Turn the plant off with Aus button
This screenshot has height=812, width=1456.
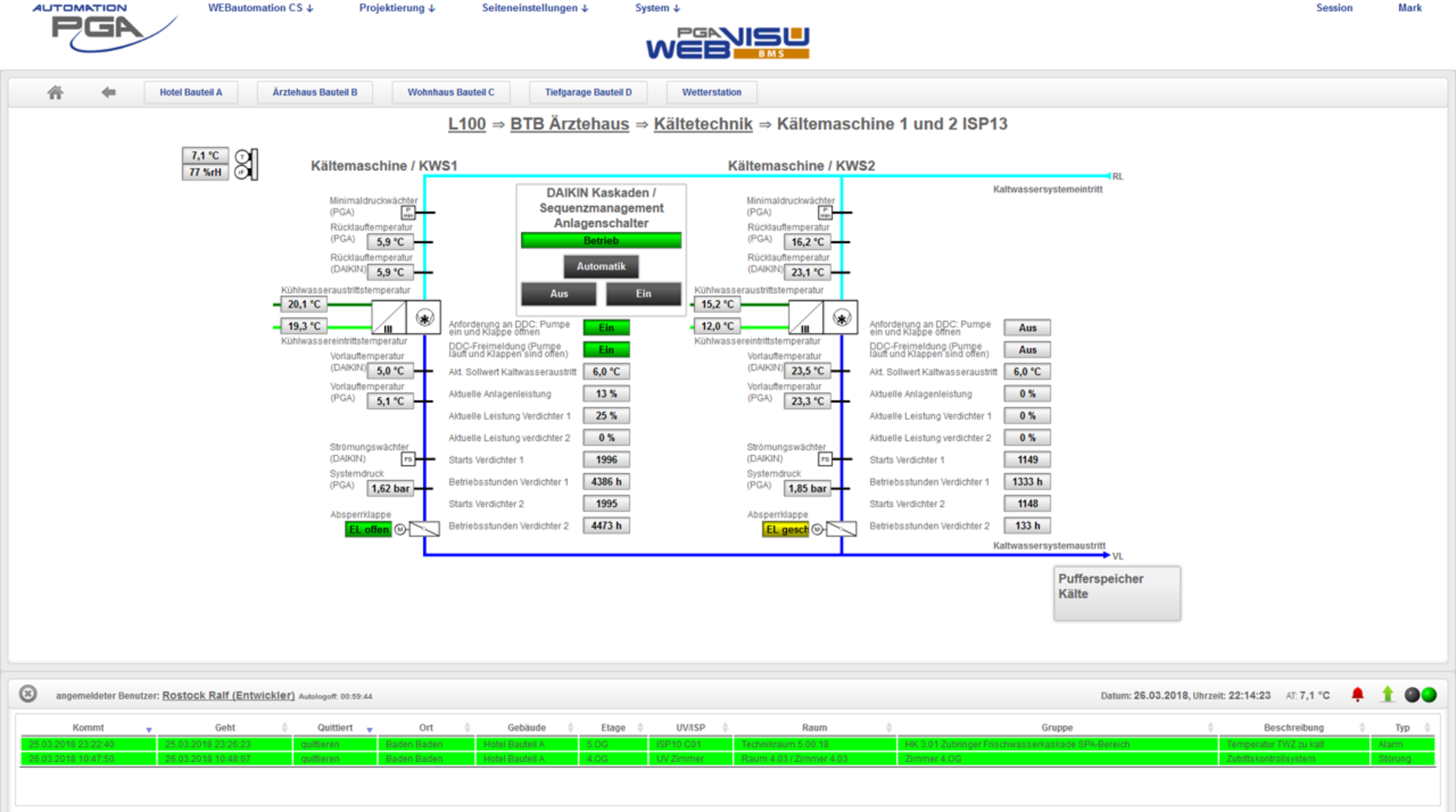click(559, 294)
